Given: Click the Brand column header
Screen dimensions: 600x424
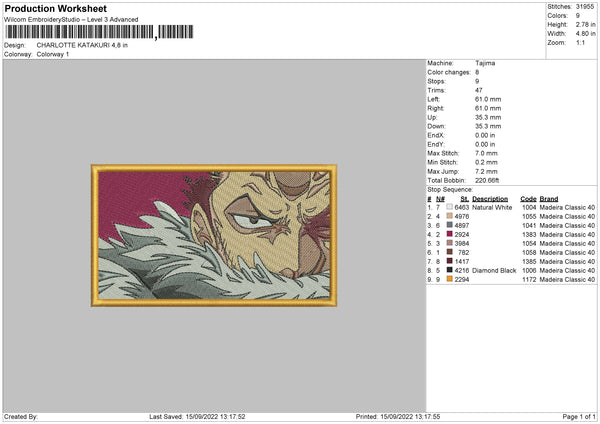Looking at the screenshot, I should click(549, 199).
